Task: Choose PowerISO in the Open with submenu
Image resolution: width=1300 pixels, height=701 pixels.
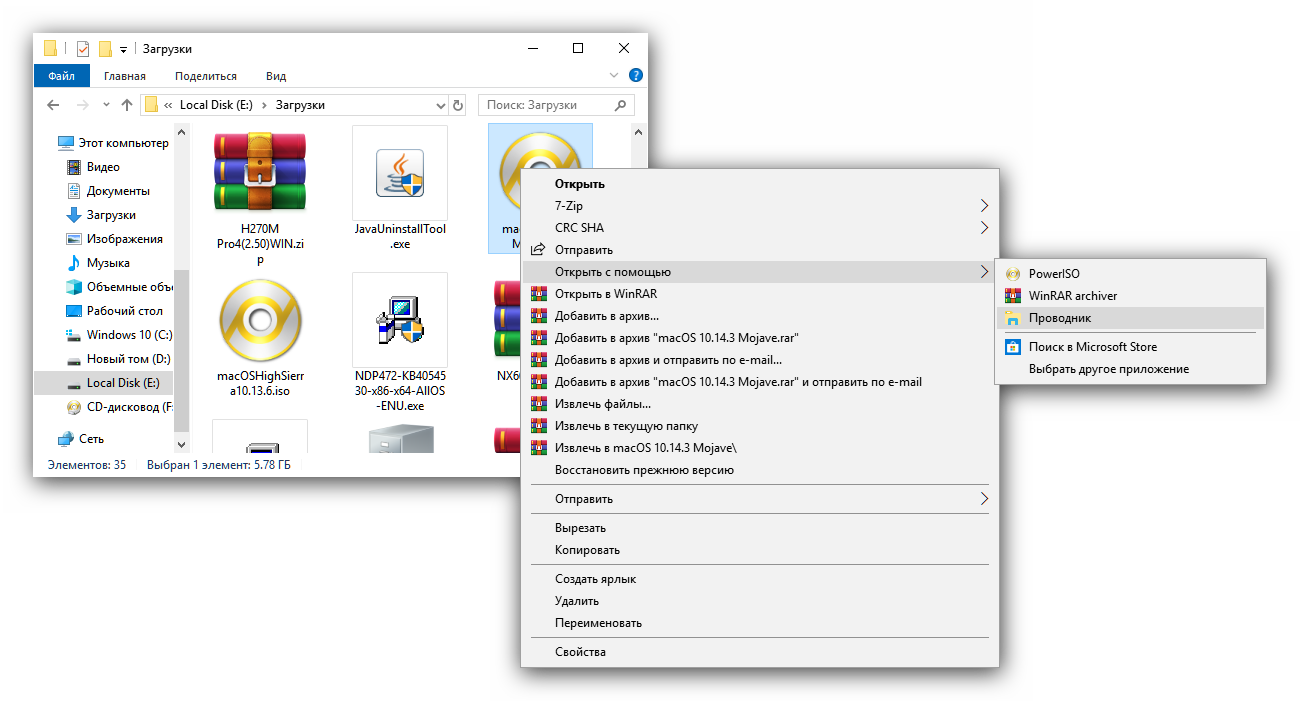Action: coord(1054,274)
